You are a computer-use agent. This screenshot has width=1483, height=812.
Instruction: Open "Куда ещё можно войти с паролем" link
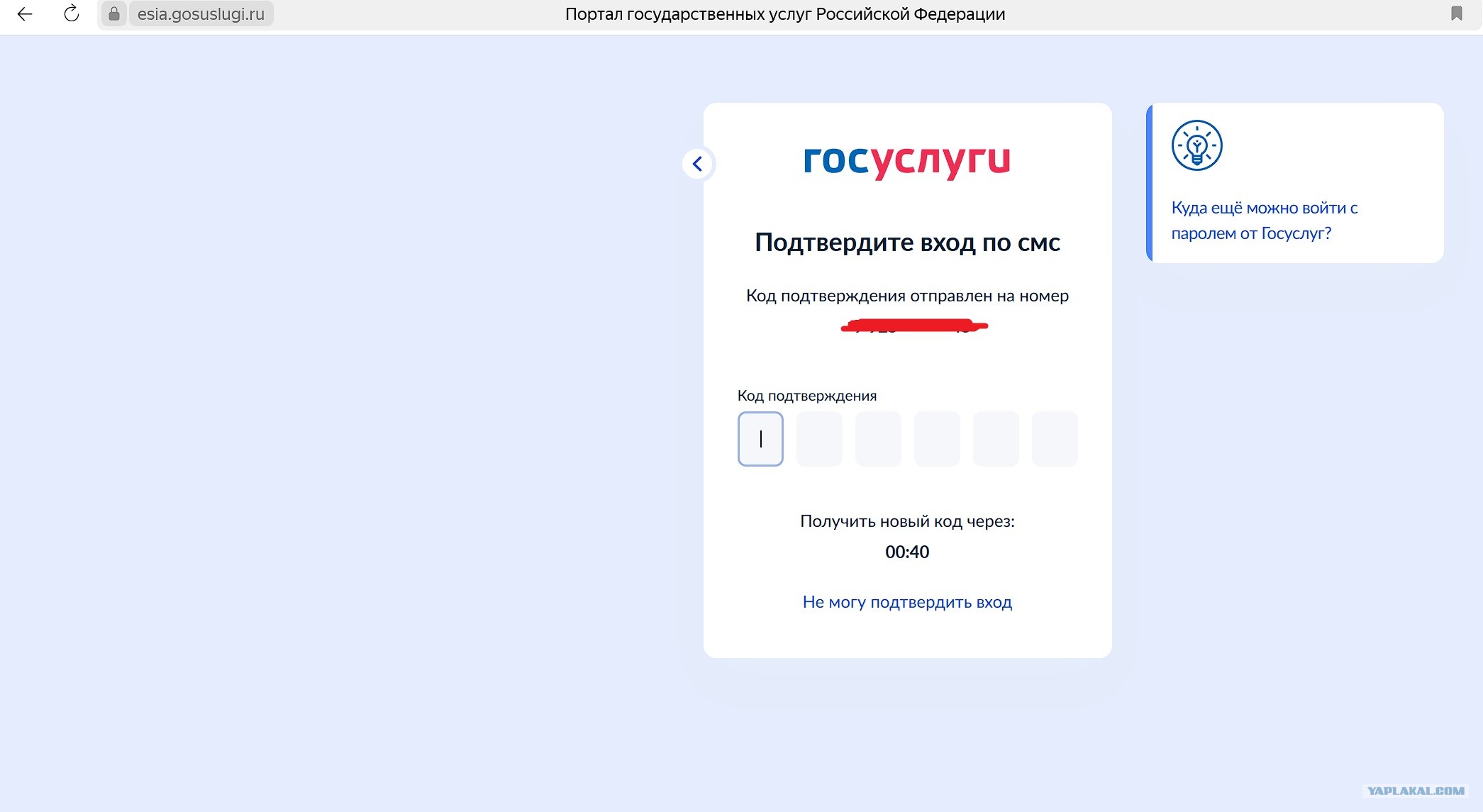click(1265, 221)
